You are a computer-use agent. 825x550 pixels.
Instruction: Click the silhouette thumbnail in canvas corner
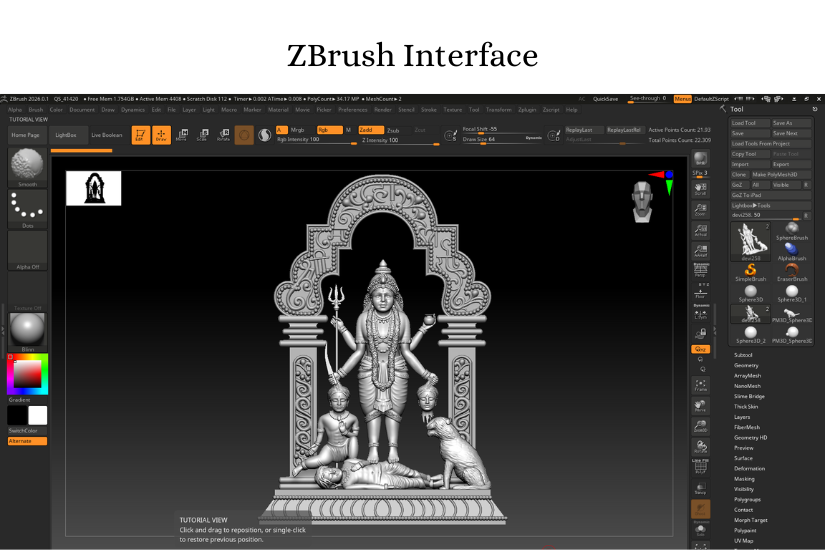pyautogui.click(x=94, y=188)
